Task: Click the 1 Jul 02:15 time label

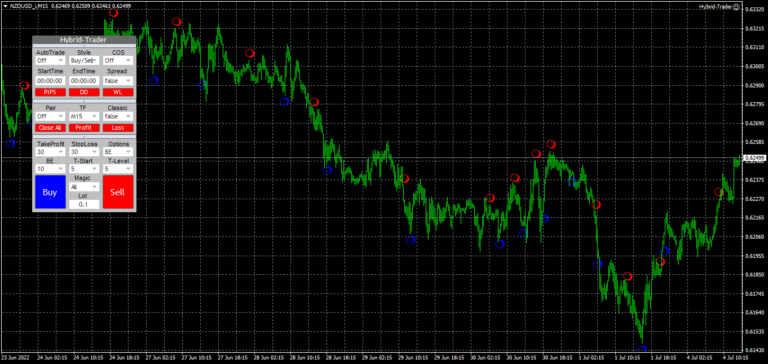Action: 592,358
